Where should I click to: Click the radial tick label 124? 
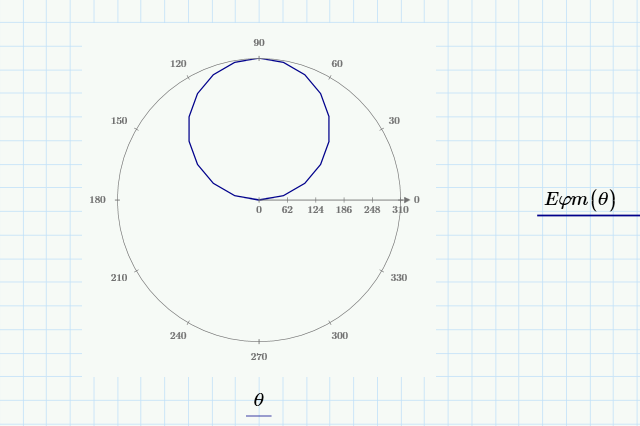click(316, 210)
